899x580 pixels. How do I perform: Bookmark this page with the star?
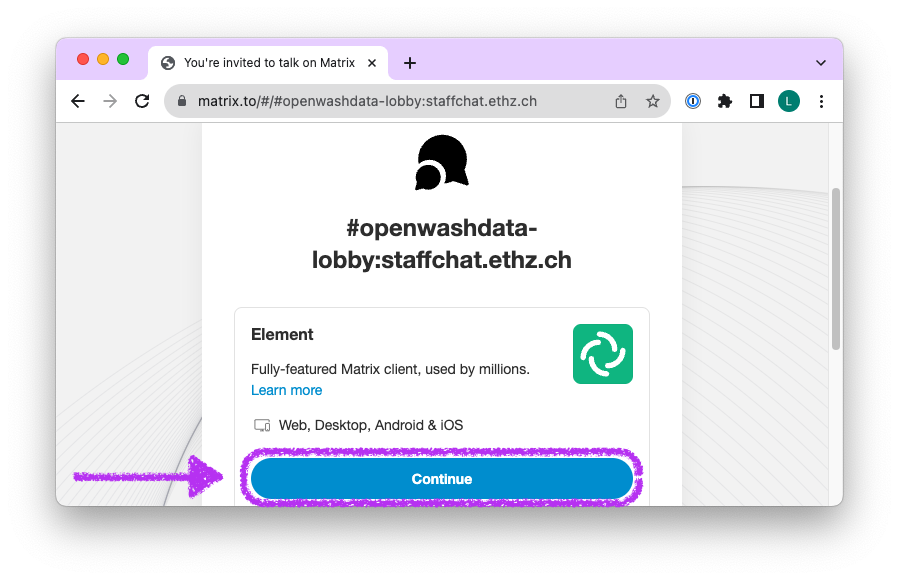[653, 101]
